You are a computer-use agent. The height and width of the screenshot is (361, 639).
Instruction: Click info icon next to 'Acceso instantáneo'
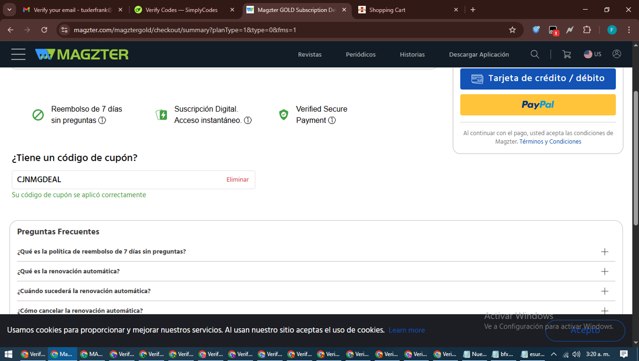pyautogui.click(x=248, y=120)
